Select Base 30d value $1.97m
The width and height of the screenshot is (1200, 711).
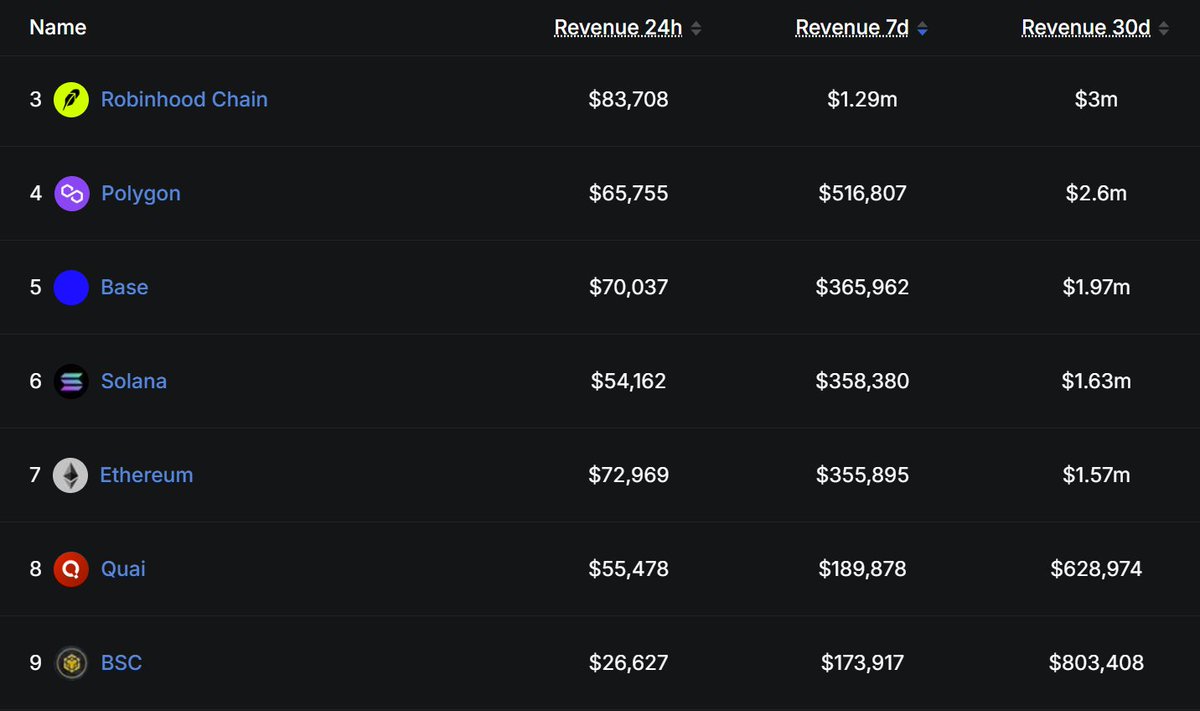point(1096,288)
